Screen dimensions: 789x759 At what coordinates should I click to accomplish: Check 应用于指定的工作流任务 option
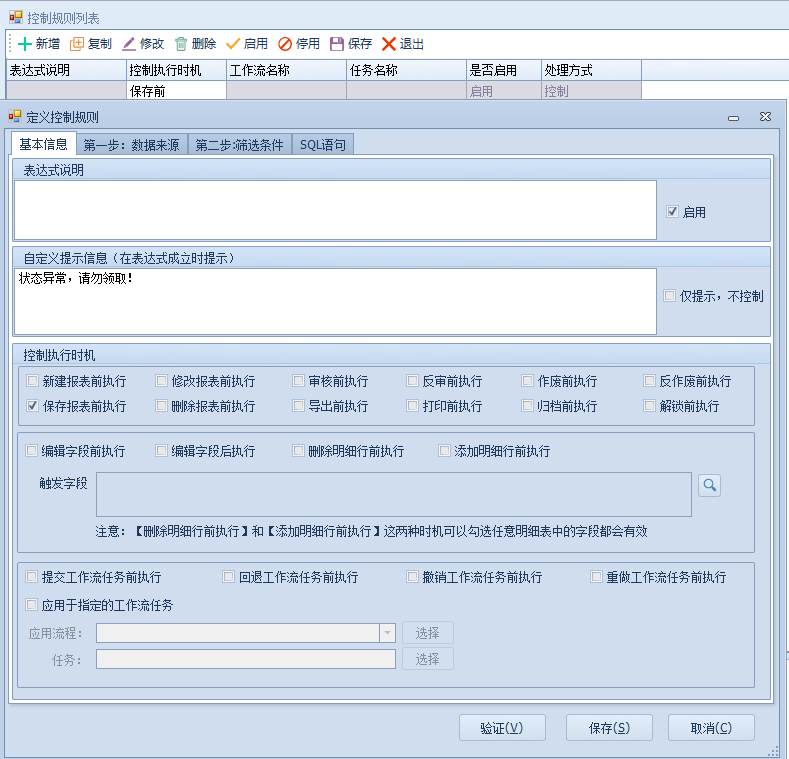click(x=33, y=605)
